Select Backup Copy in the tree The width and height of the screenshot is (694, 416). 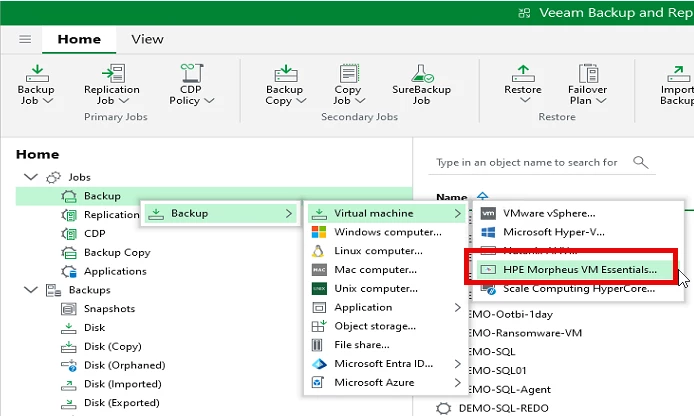point(116,252)
